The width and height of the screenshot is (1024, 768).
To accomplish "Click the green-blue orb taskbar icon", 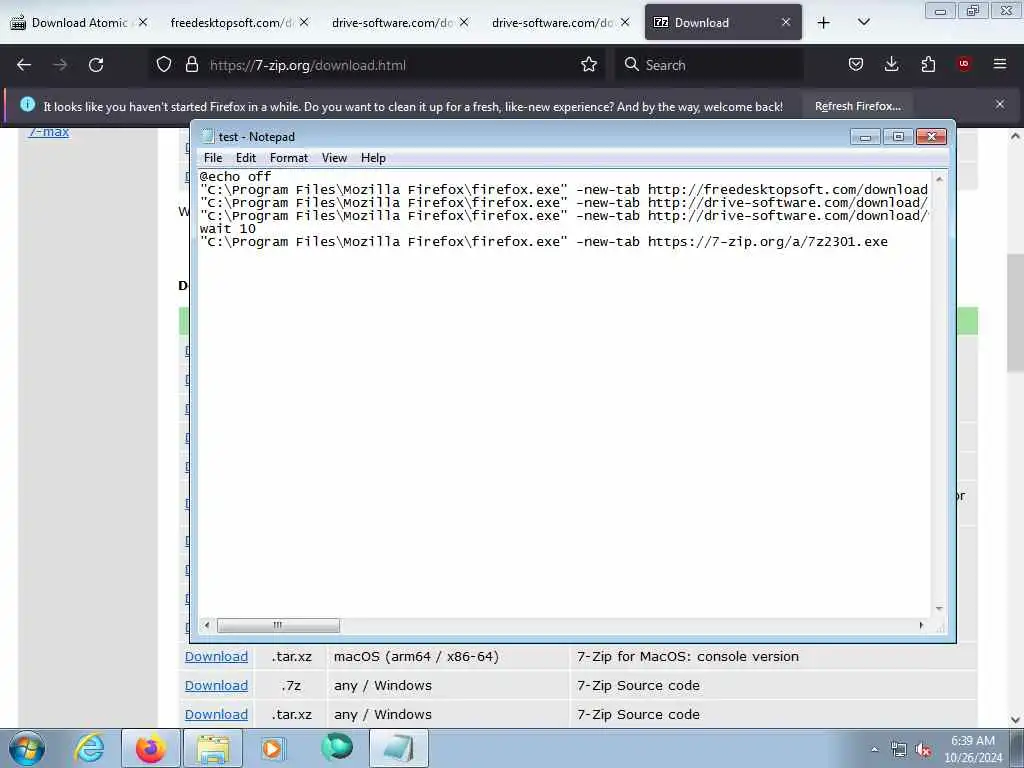I will (x=337, y=747).
